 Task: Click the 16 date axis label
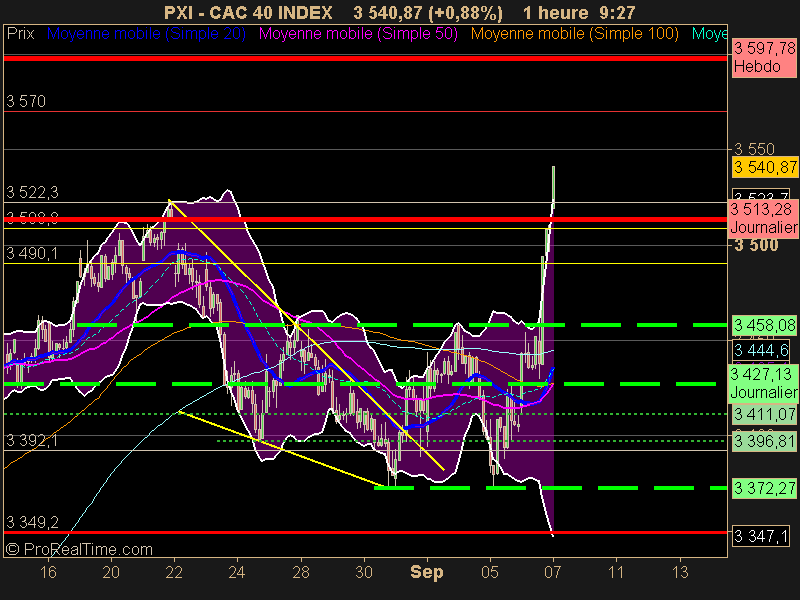pyautogui.click(x=48, y=572)
